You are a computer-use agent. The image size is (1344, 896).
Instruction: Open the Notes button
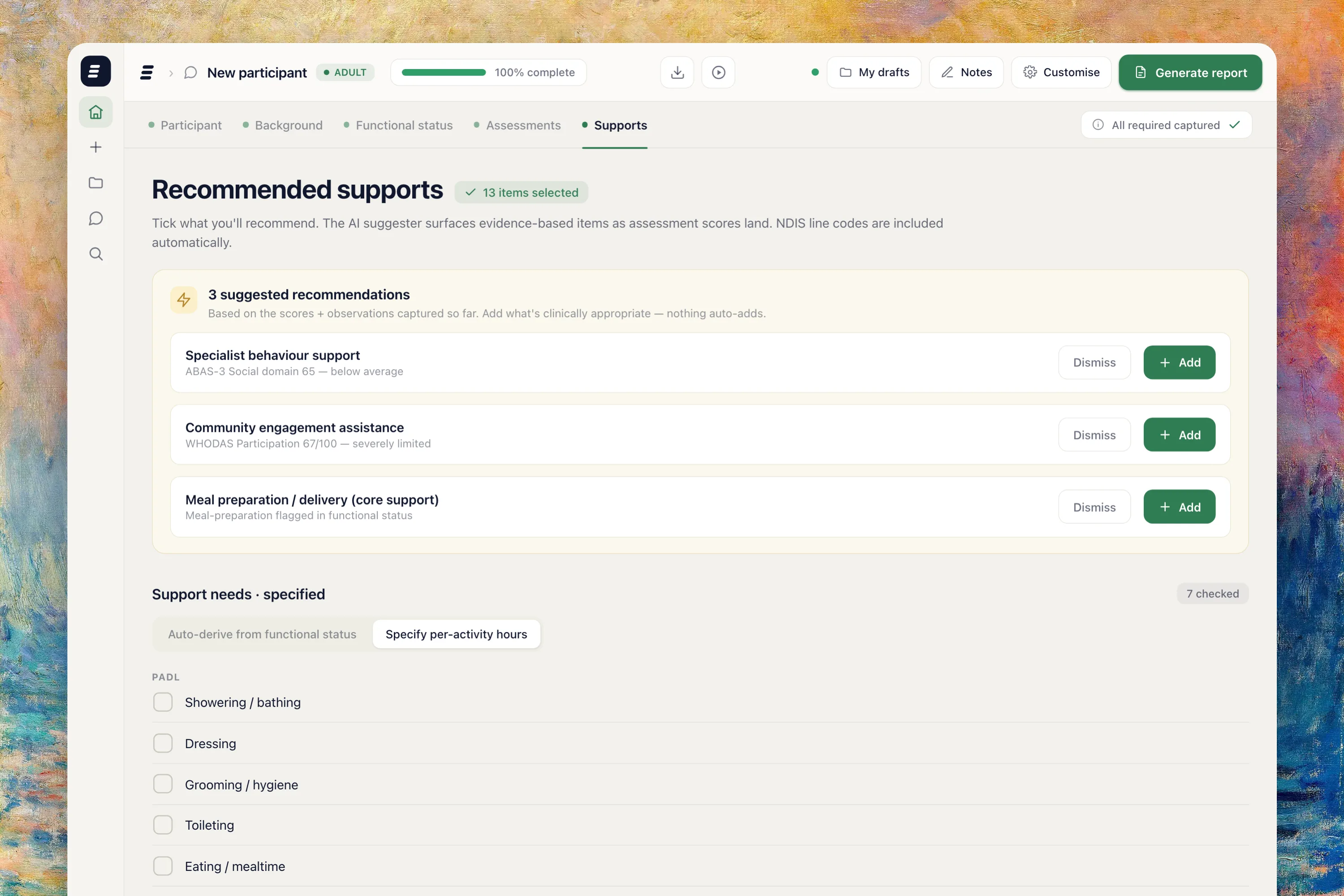click(x=966, y=73)
